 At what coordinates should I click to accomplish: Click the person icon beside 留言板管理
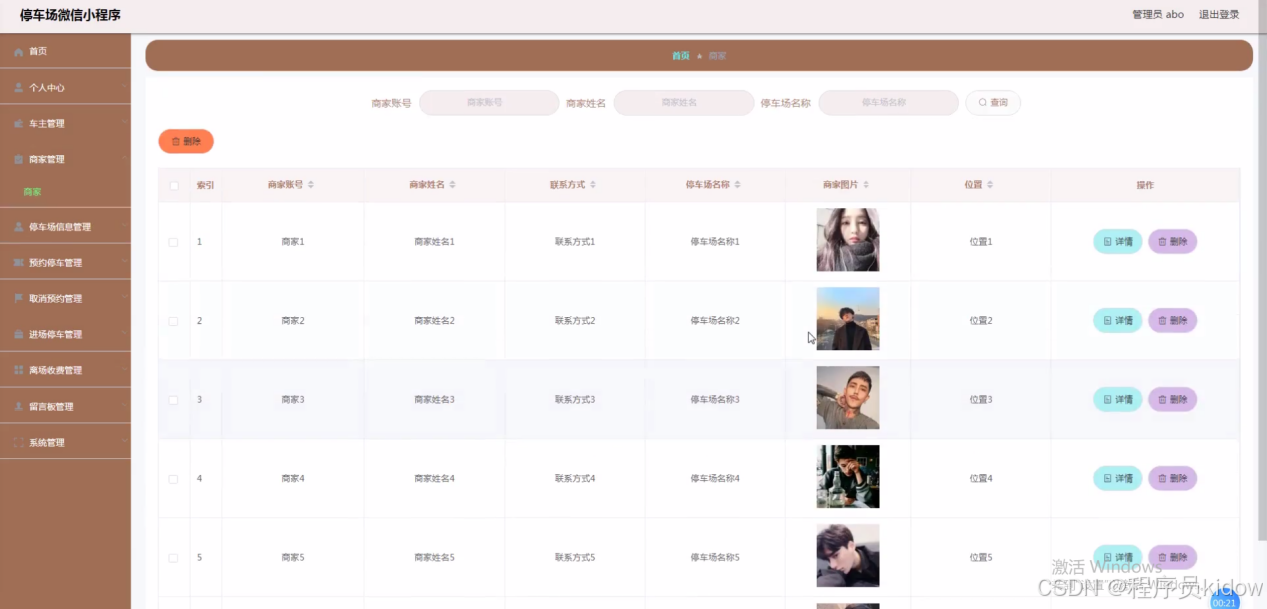pyautogui.click(x=19, y=406)
